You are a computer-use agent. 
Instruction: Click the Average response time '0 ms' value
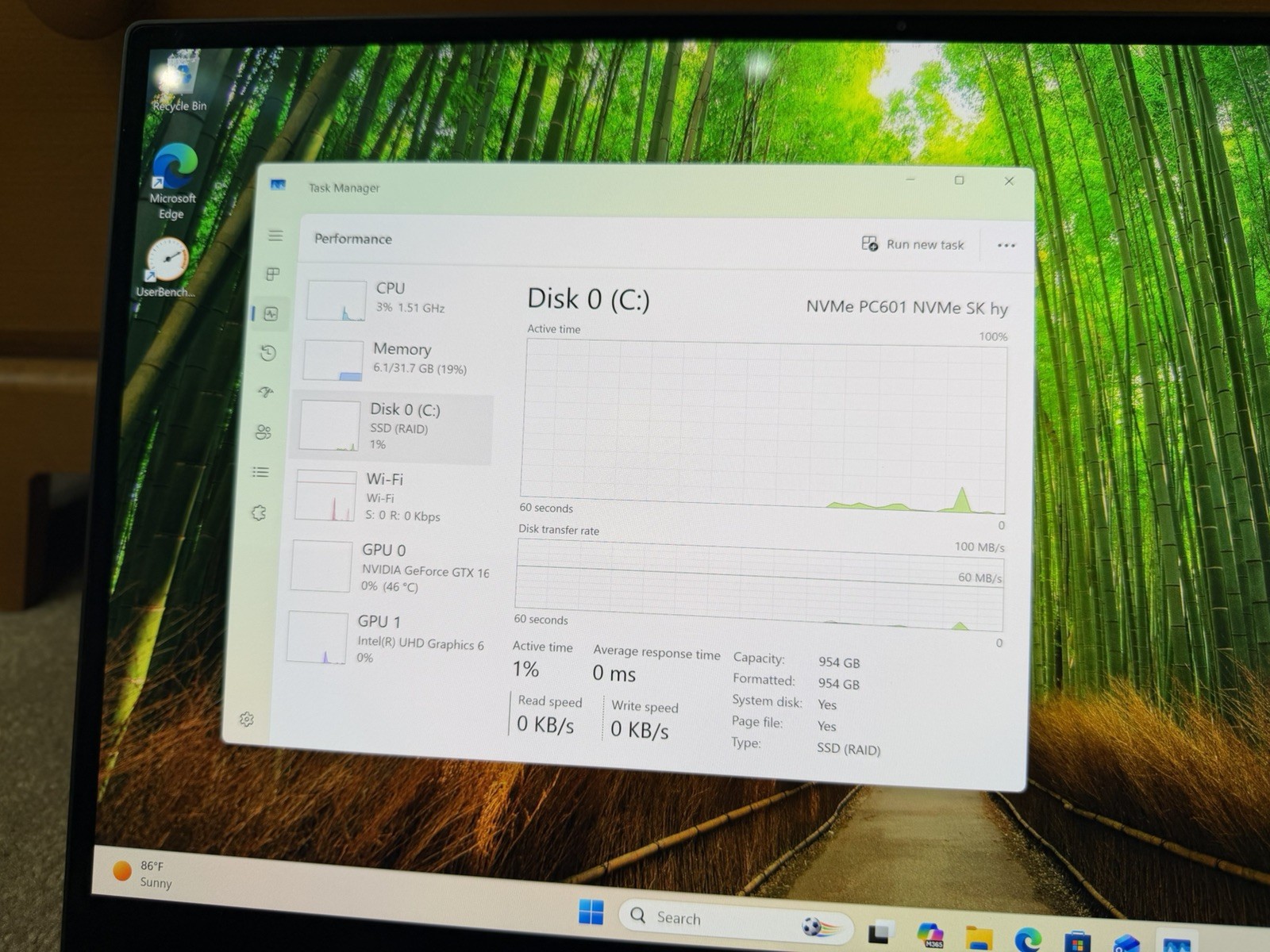click(614, 674)
